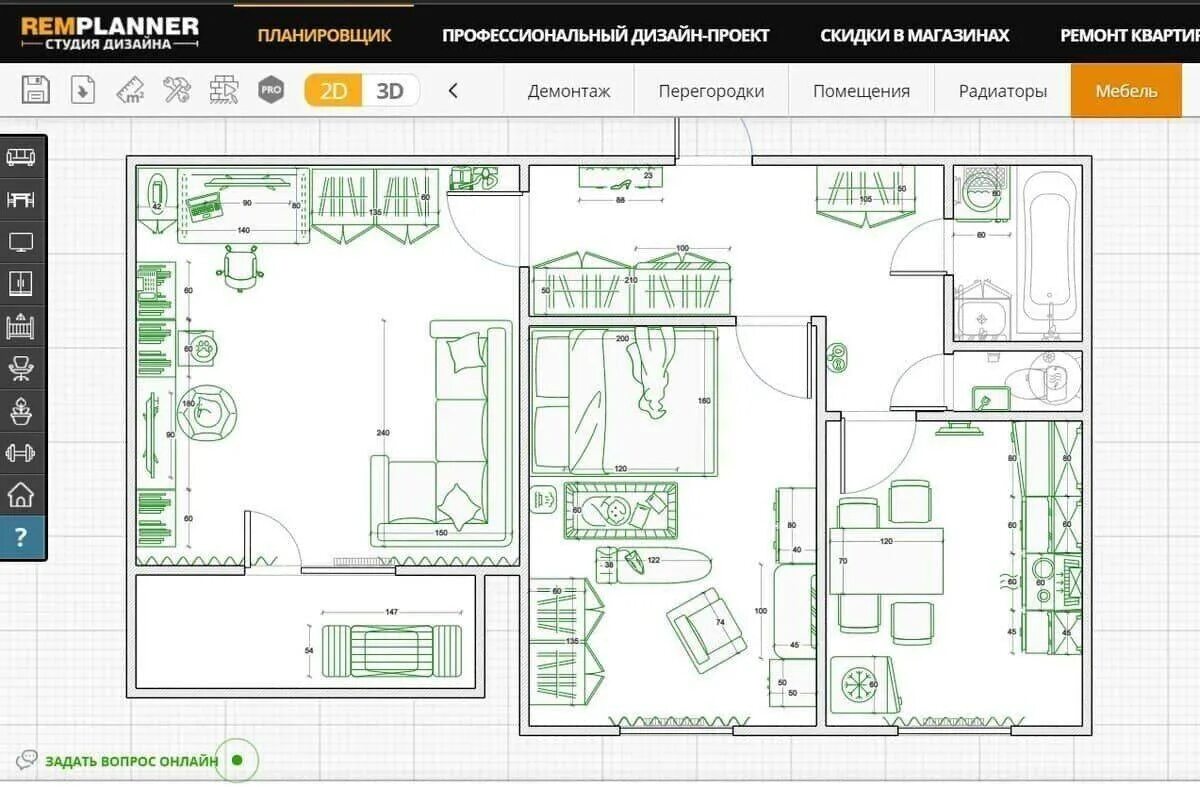Screen dimensions: 1200x787
Task: Open Ремонт квартир menu item
Action: click(x=1130, y=35)
